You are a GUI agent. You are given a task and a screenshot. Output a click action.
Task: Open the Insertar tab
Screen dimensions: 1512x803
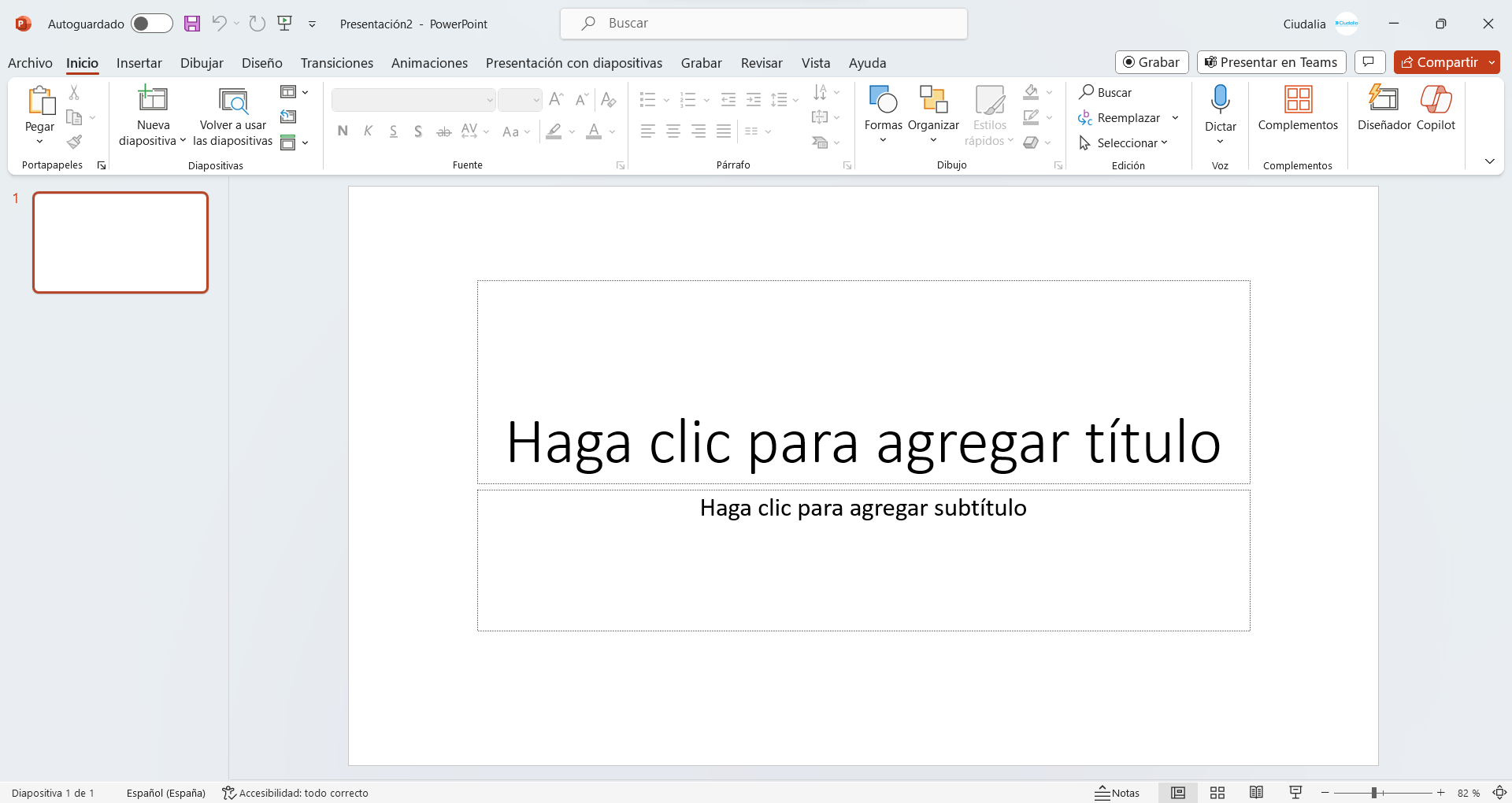point(139,63)
